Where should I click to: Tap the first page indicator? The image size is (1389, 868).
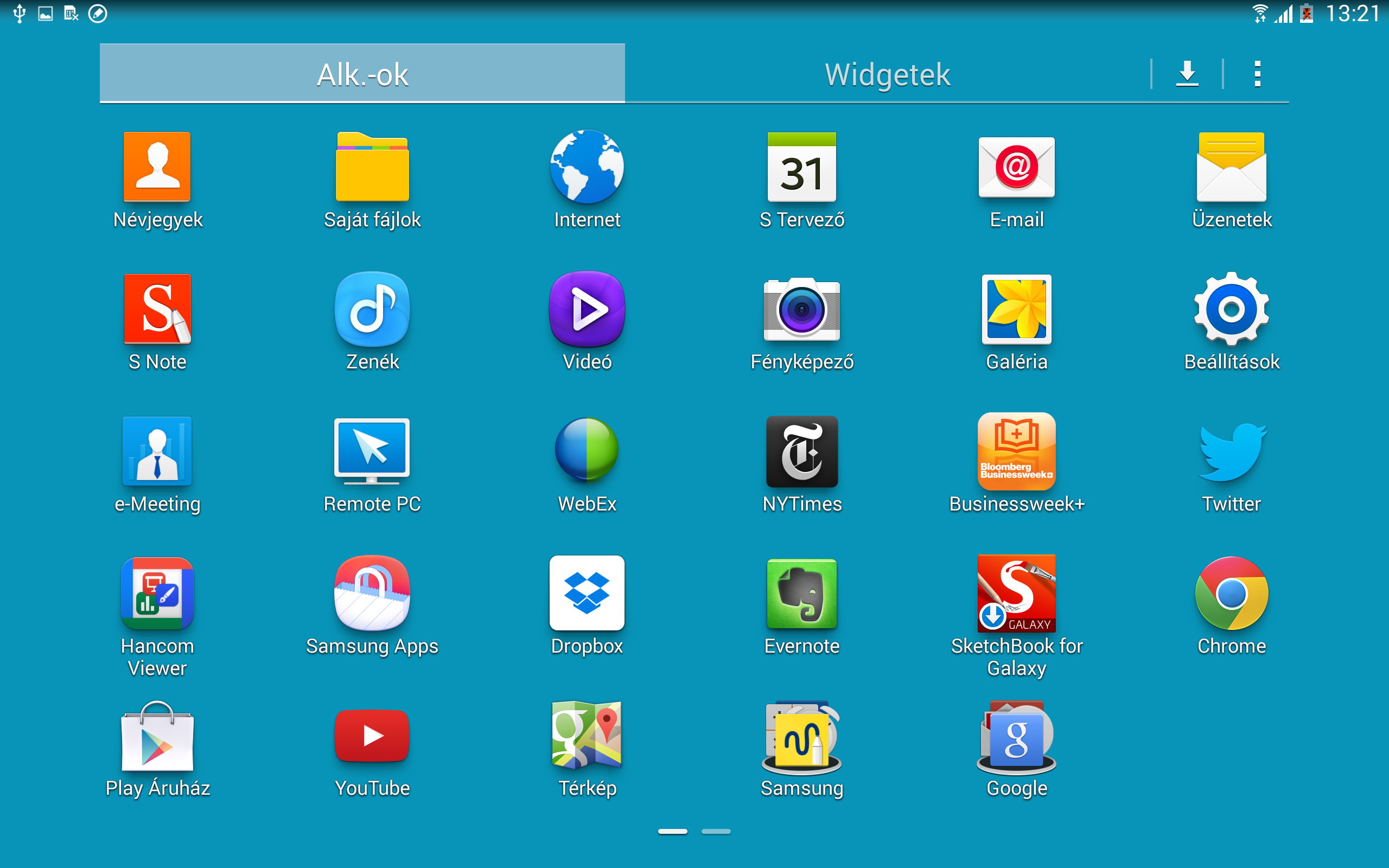(672, 831)
